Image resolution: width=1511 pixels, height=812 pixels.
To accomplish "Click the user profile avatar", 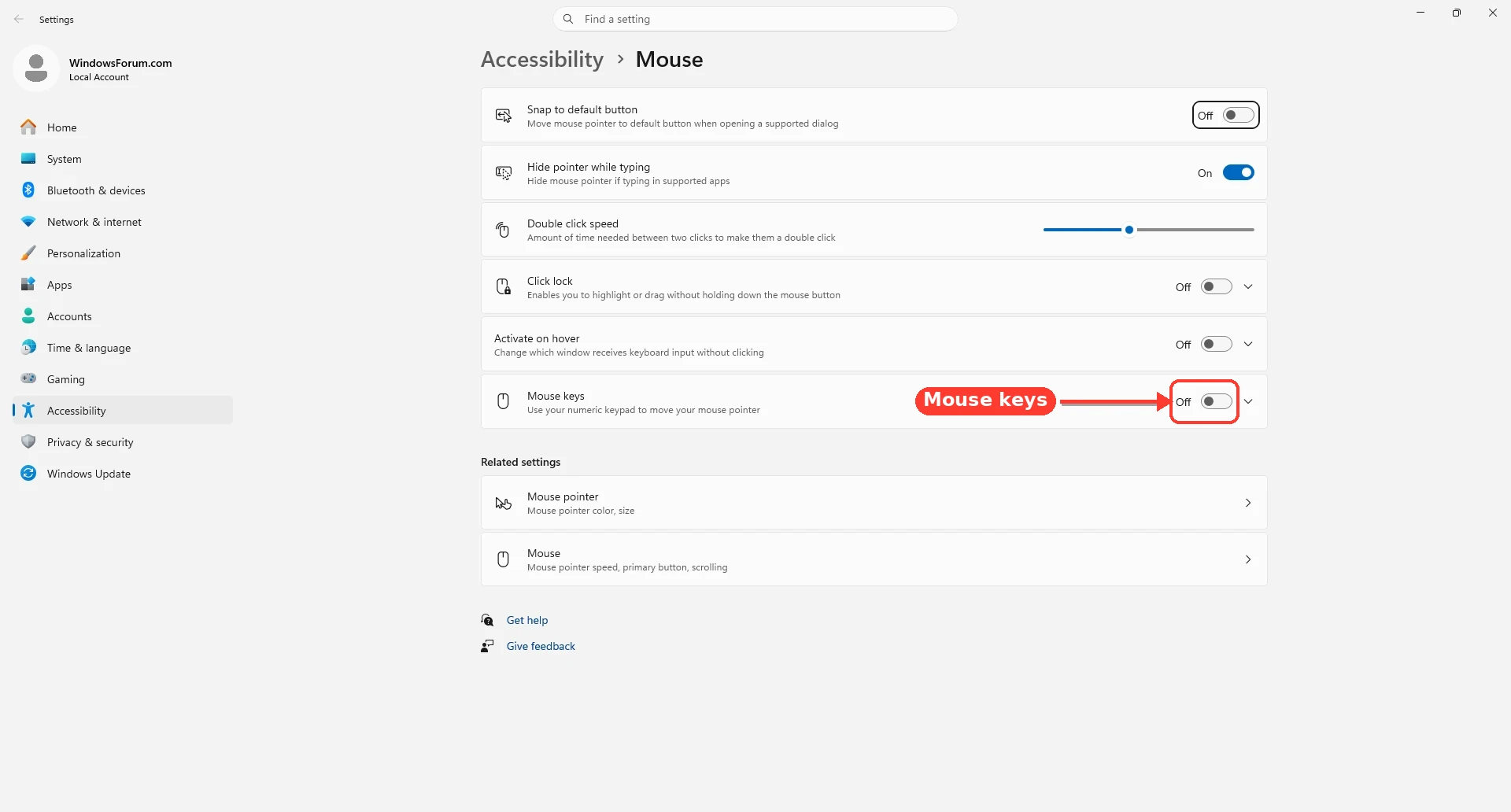I will click(36, 68).
